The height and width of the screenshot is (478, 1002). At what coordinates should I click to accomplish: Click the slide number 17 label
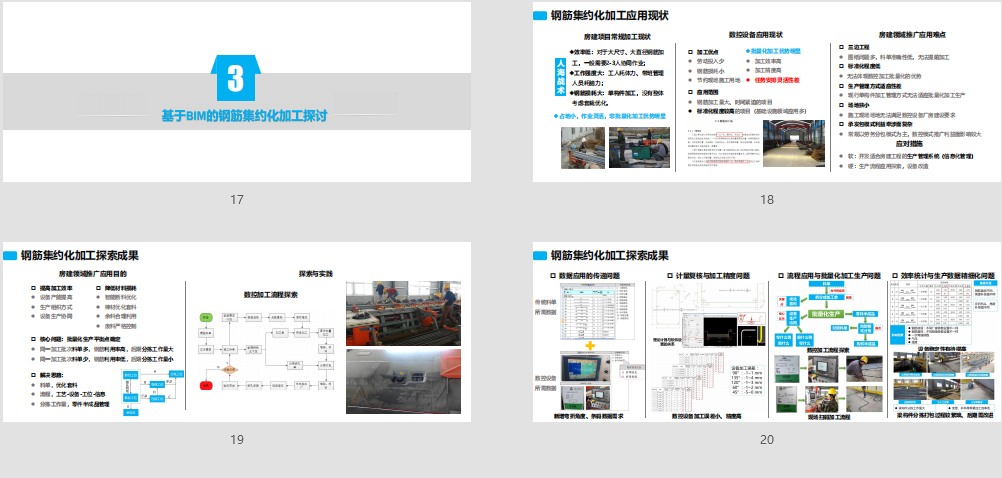pos(236,200)
